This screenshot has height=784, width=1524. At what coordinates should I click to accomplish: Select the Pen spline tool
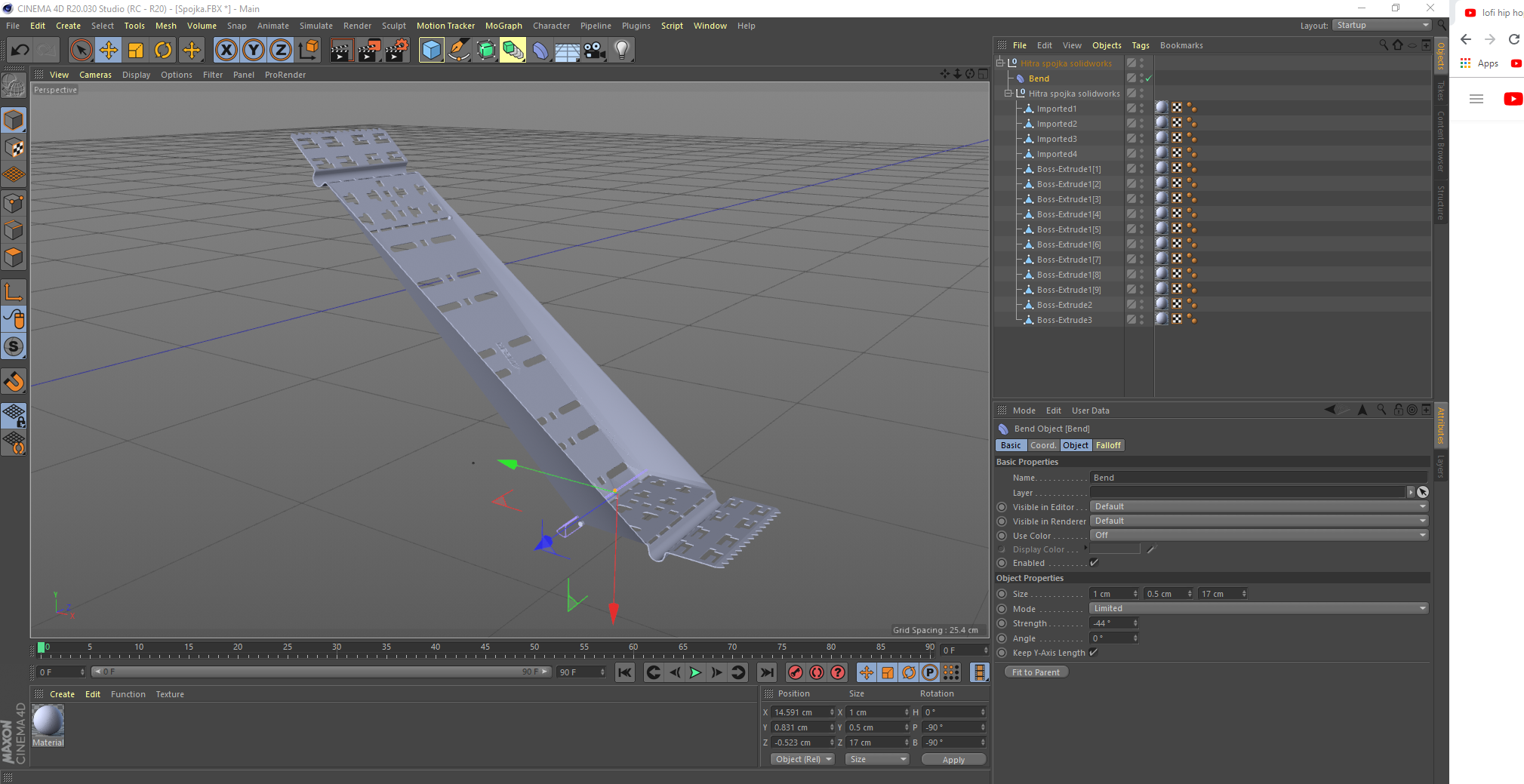[x=459, y=50]
